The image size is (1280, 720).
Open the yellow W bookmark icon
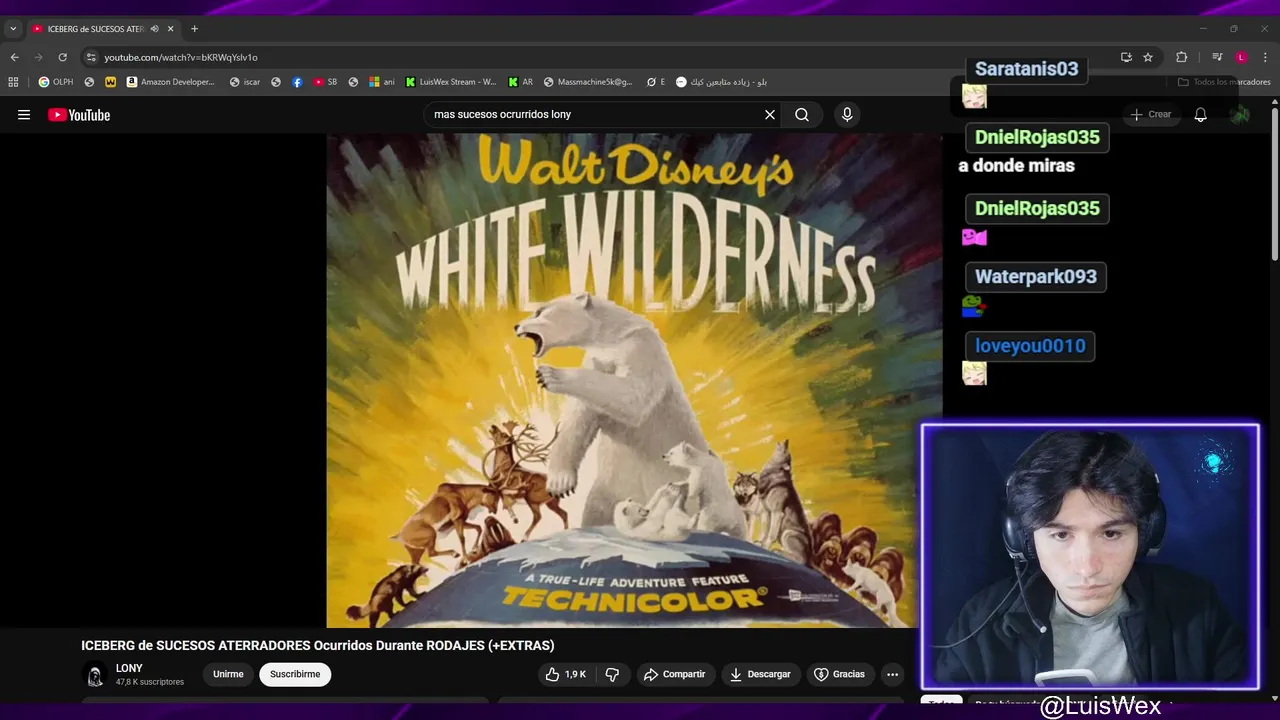point(110,82)
